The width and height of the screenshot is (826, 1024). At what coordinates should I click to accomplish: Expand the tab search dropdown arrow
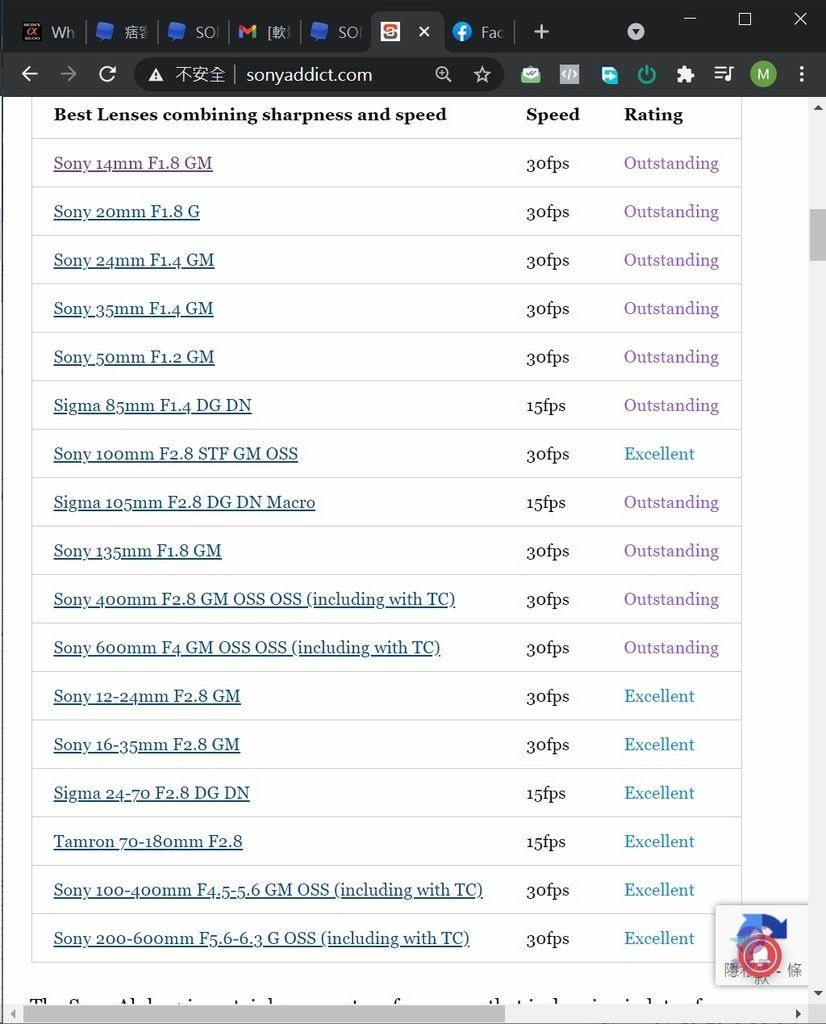636,32
